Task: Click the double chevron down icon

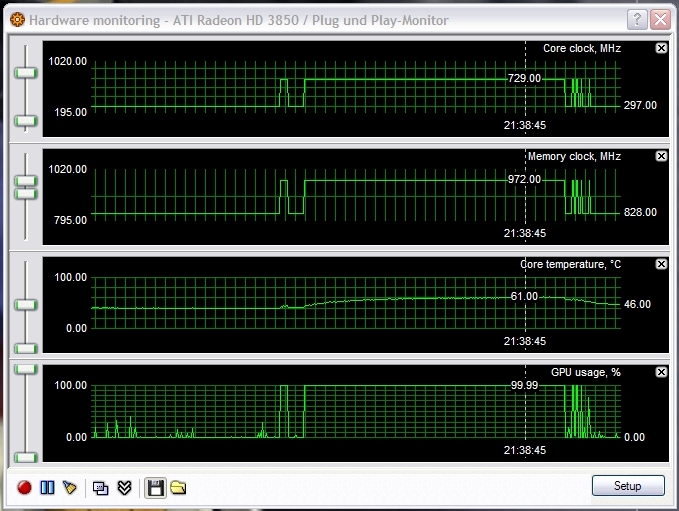Action: tap(124, 488)
